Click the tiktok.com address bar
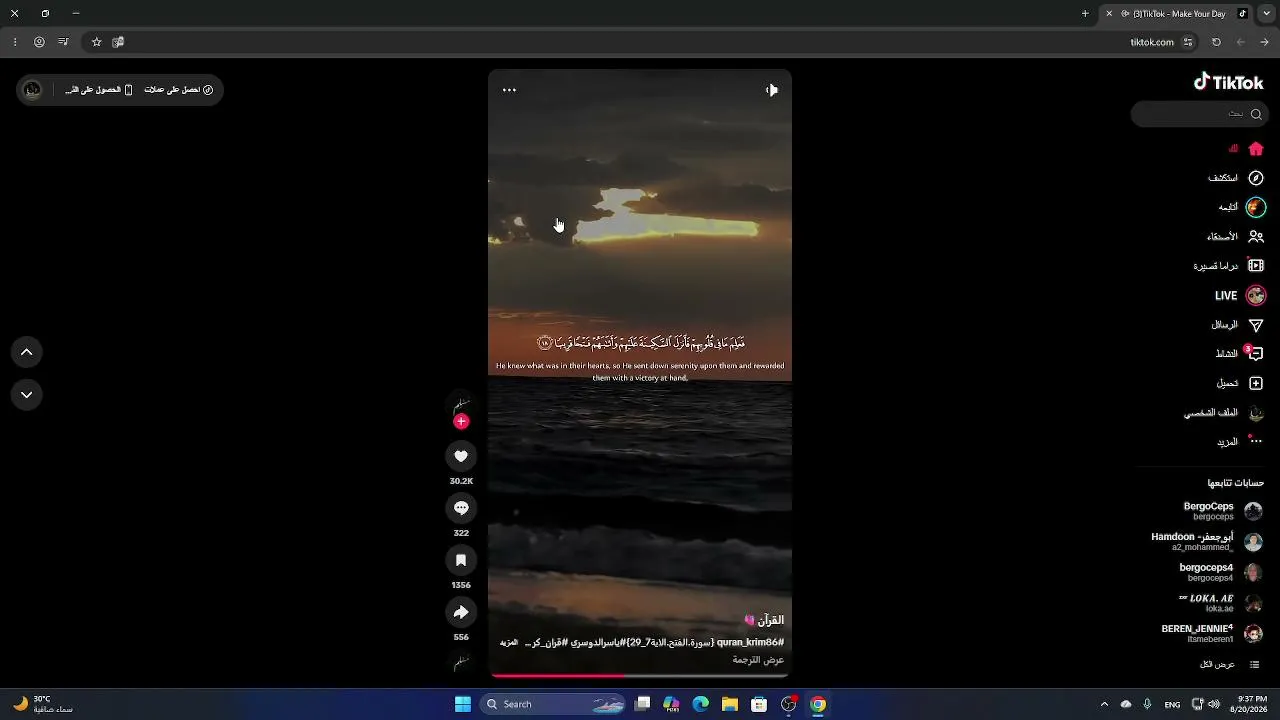 click(640, 42)
